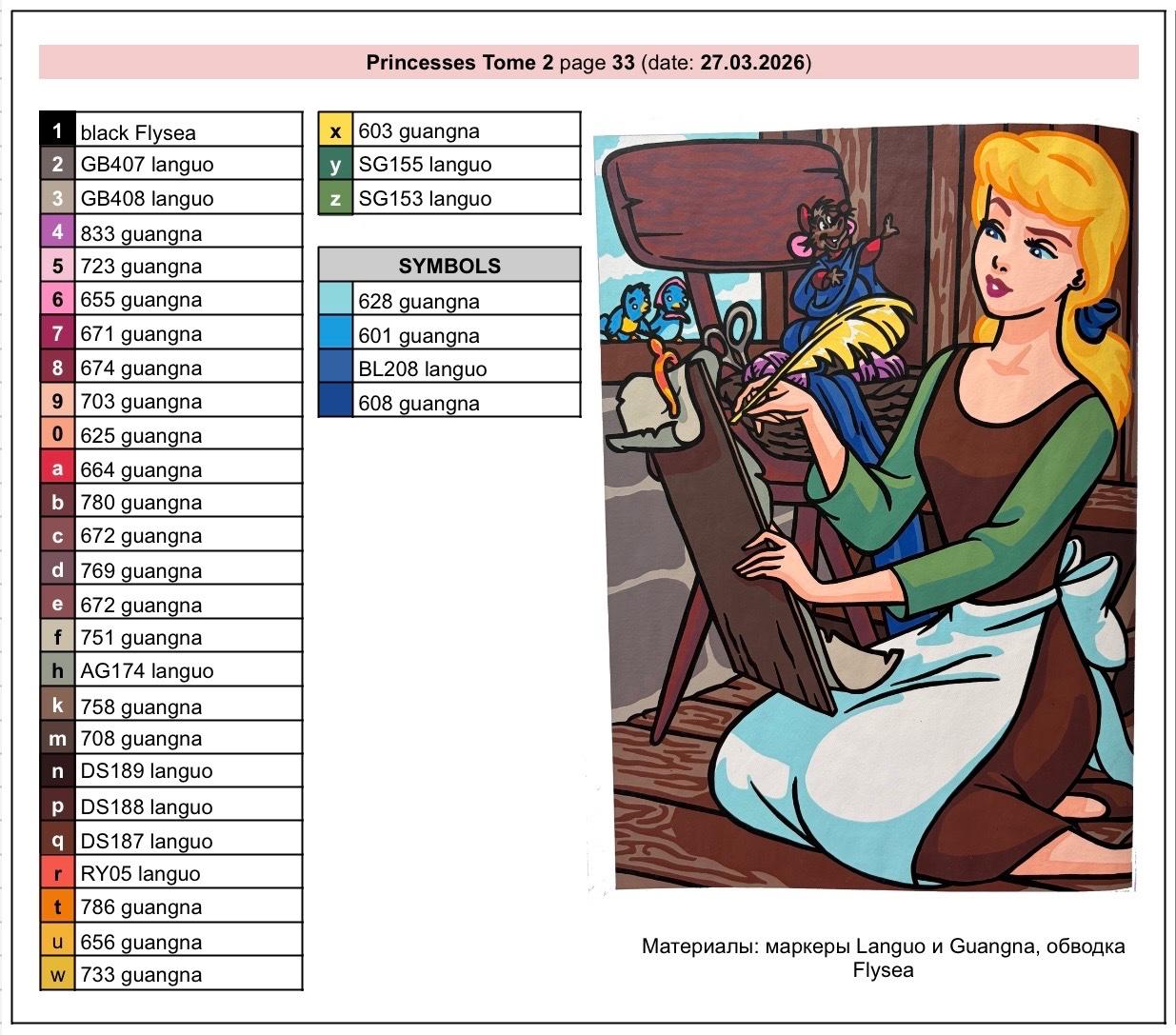The width and height of the screenshot is (1176, 1035).
Task: Select the 'GB408 languo' label
Action: coord(147,198)
